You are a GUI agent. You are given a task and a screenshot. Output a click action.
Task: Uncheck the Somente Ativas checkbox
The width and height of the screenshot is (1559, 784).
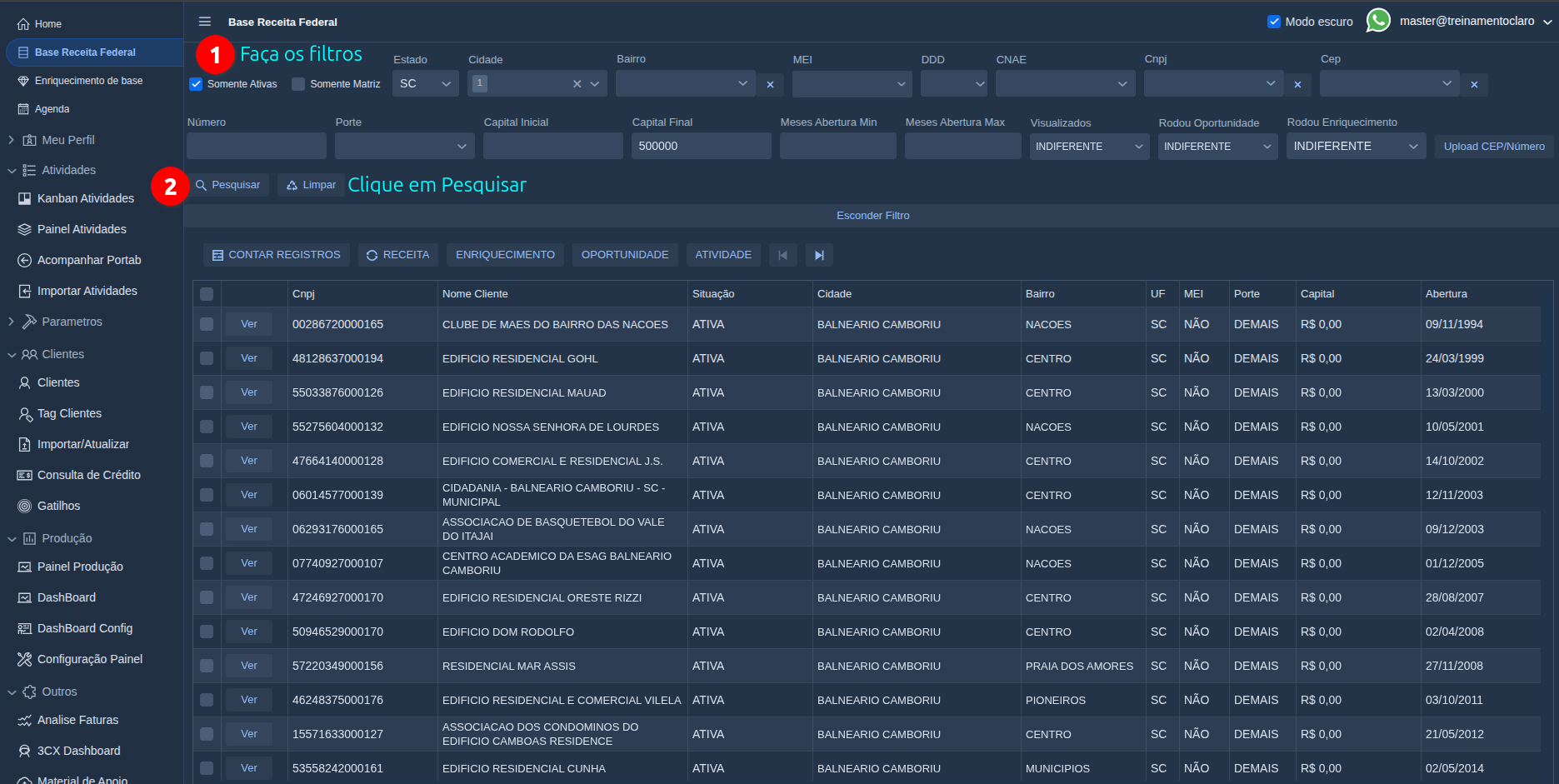click(x=196, y=84)
